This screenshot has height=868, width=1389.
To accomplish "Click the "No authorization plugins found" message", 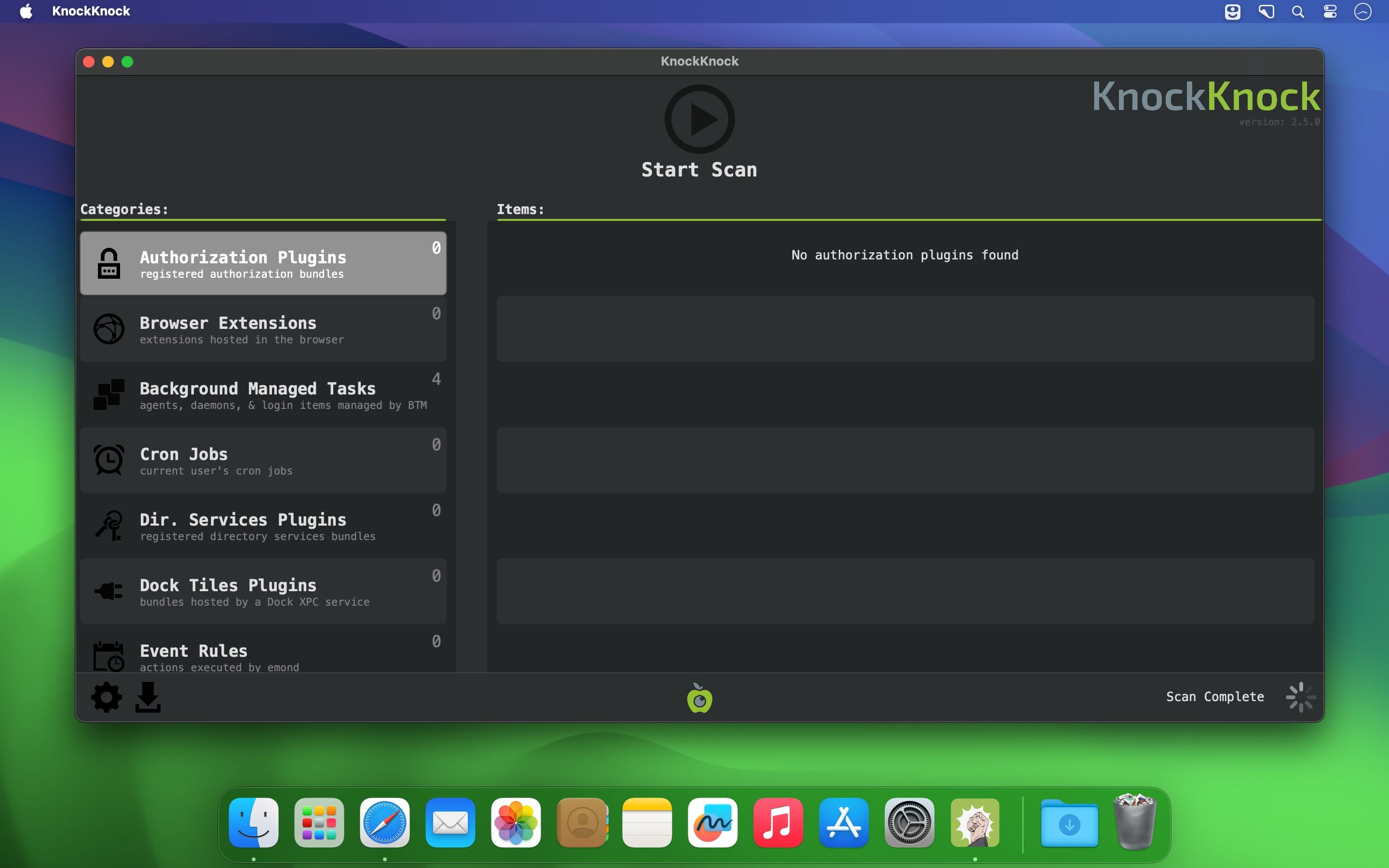I will [905, 255].
